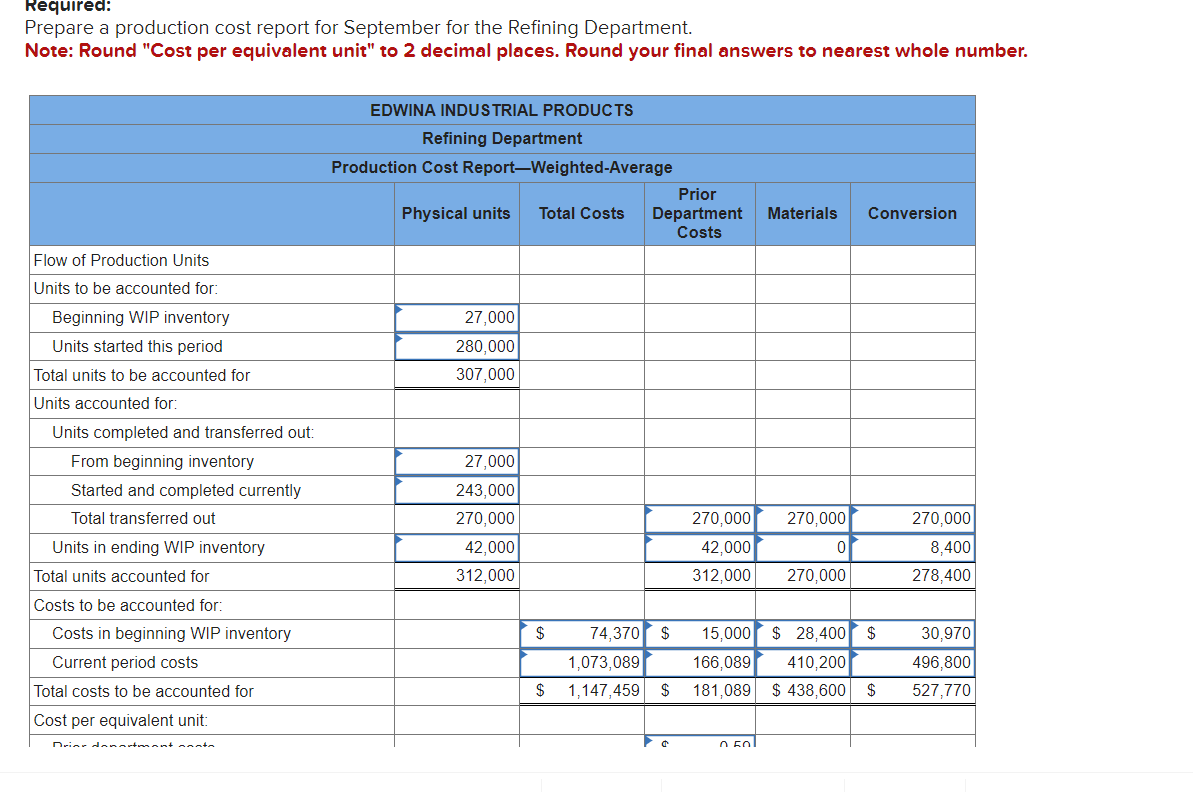The width and height of the screenshot is (1193, 792).
Task: Click the Units started this period label
Action: tap(138, 346)
